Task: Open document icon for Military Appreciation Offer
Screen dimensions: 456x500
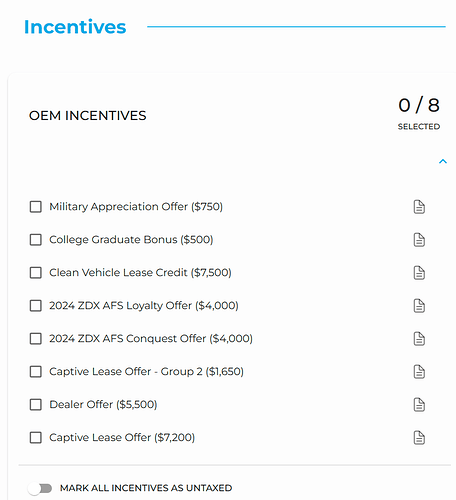Action: point(419,207)
